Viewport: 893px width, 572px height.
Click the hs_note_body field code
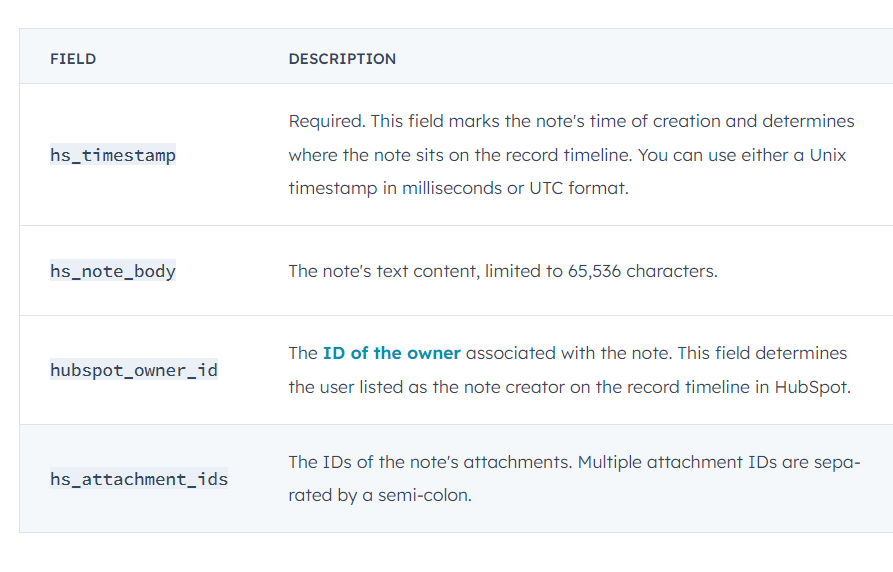tap(113, 271)
